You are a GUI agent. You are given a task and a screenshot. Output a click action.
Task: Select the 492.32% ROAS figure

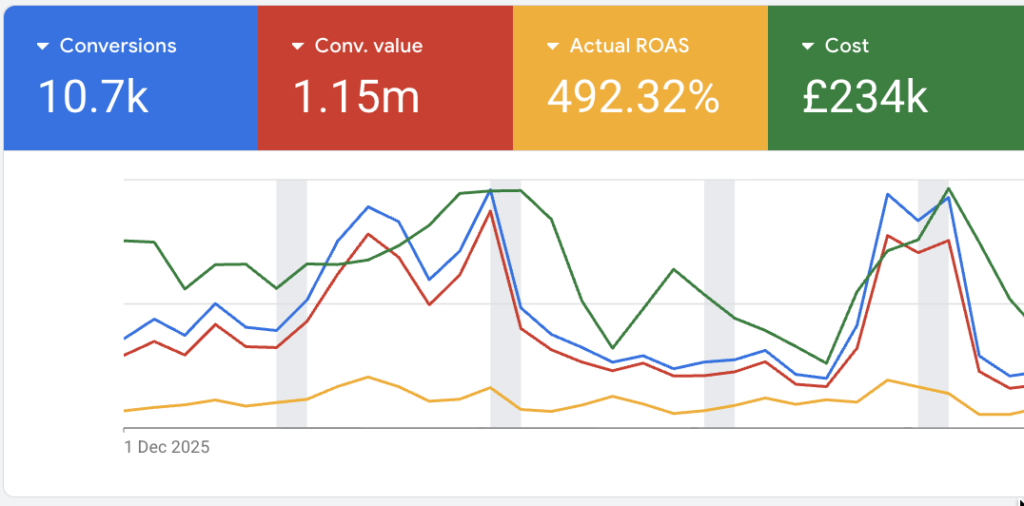[633, 97]
